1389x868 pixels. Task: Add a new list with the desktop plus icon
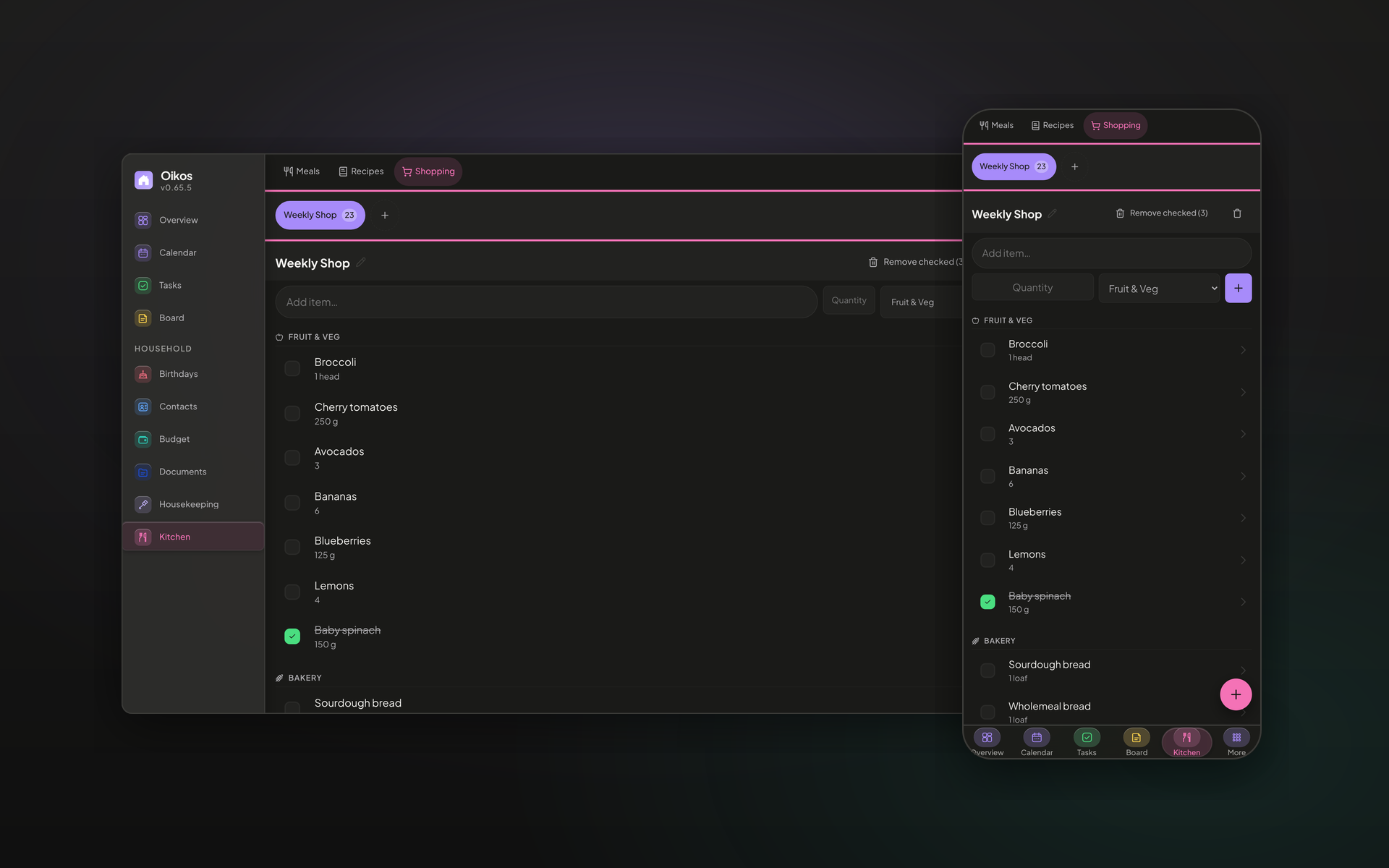tap(385, 216)
